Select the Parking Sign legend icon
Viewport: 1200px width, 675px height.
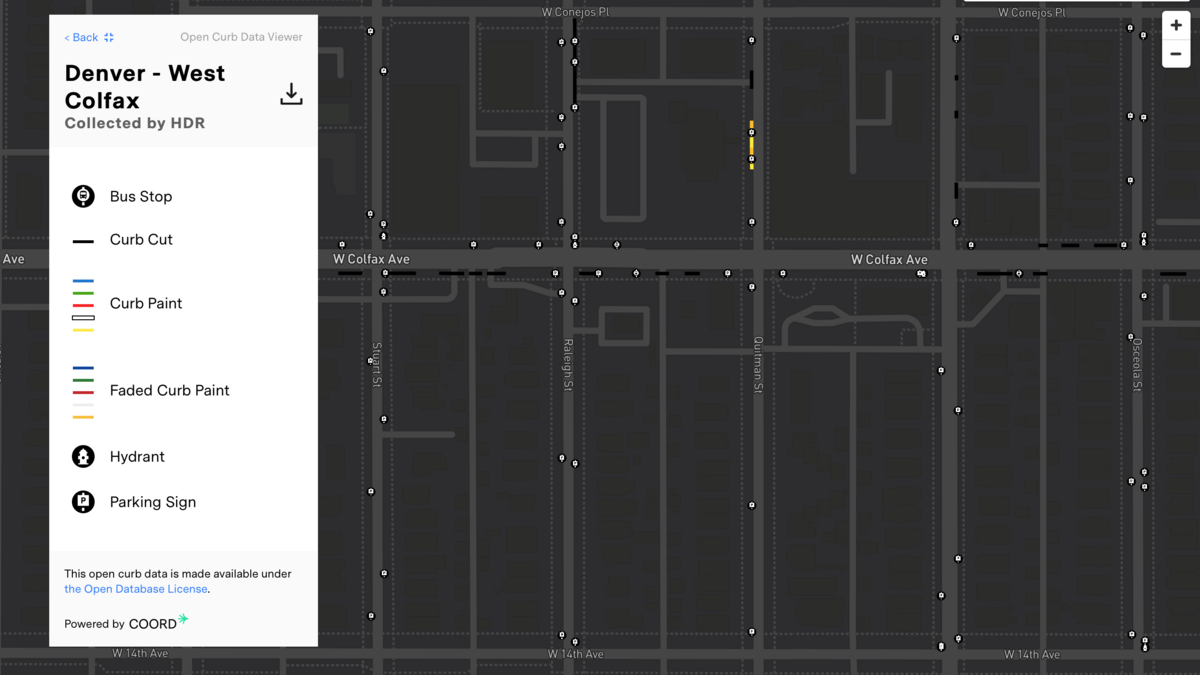pyautogui.click(x=82, y=502)
